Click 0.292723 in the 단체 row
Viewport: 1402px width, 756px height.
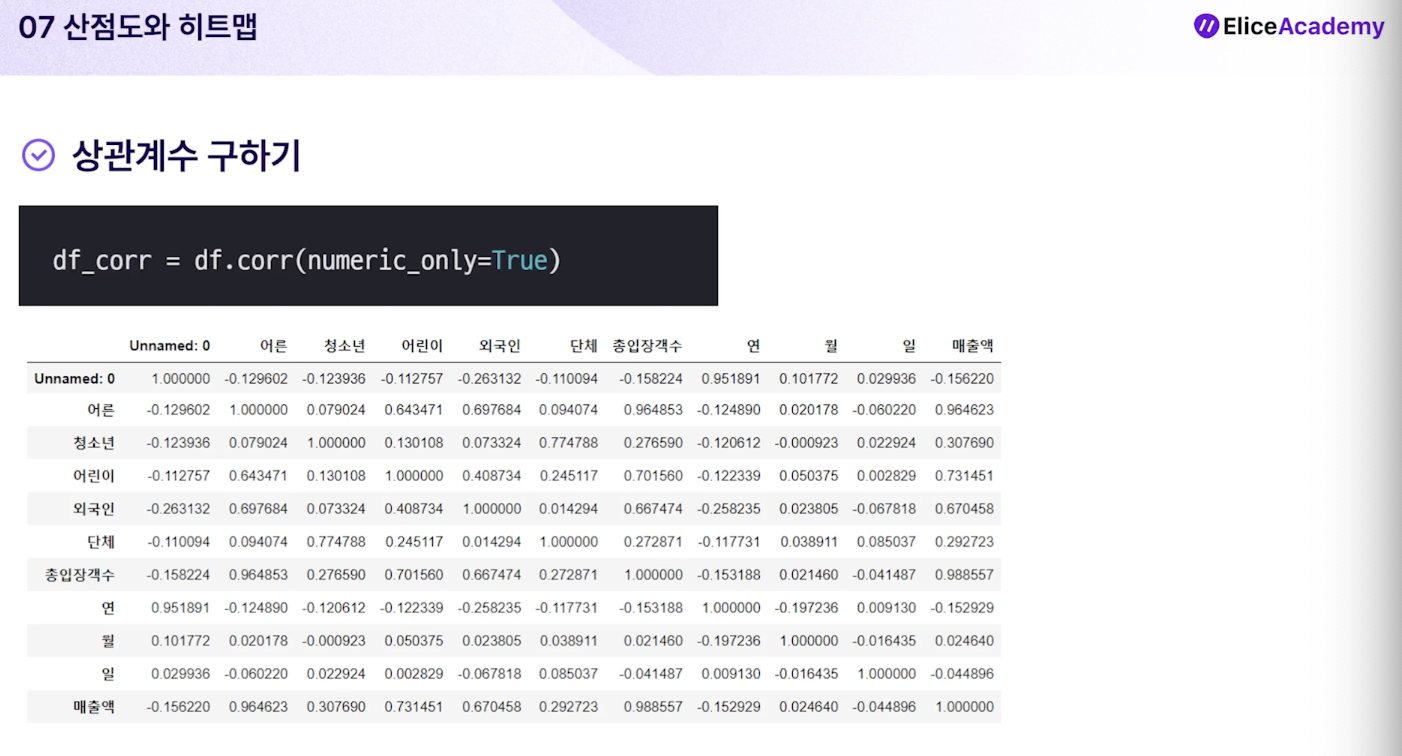click(x=964, y=542)
